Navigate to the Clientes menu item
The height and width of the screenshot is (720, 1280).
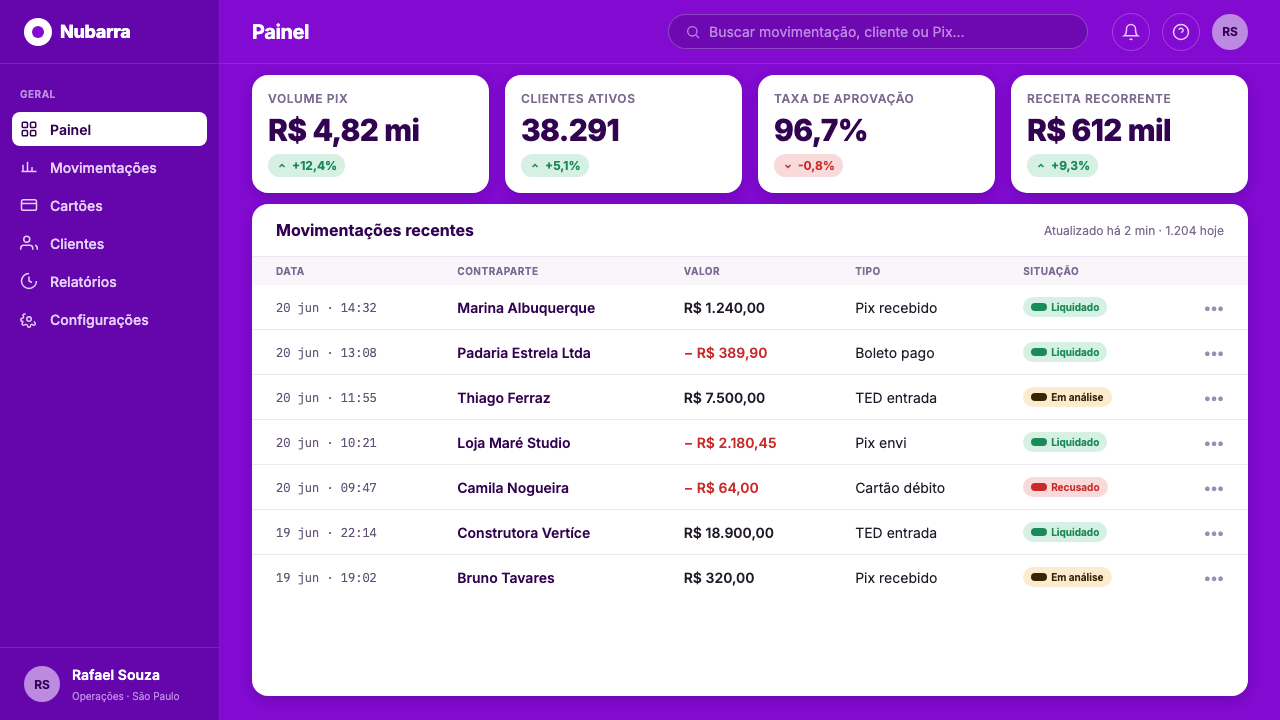pos(109,243)
